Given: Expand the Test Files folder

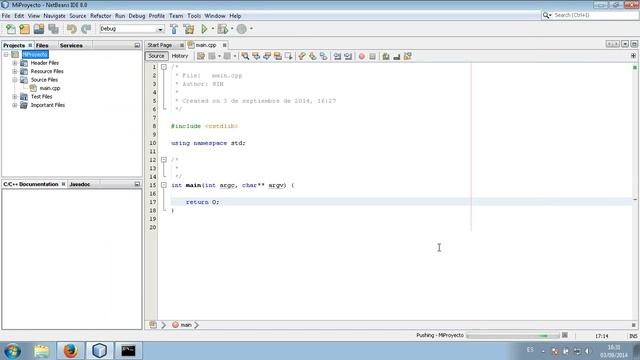Looking at the screenshot, I should [x=15, y=97].
